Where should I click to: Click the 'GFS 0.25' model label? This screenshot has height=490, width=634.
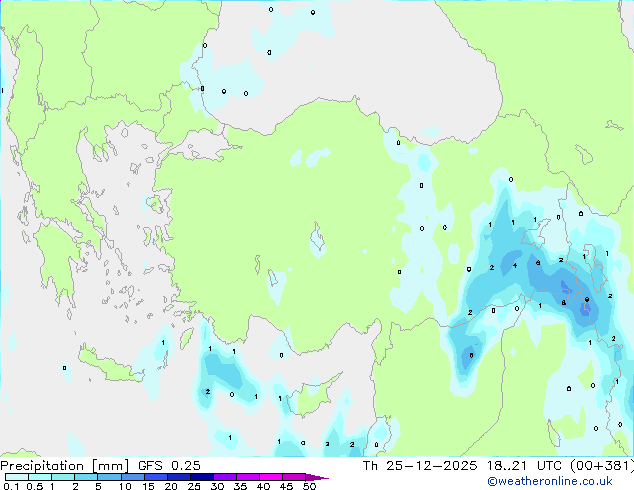pos(169,466)
